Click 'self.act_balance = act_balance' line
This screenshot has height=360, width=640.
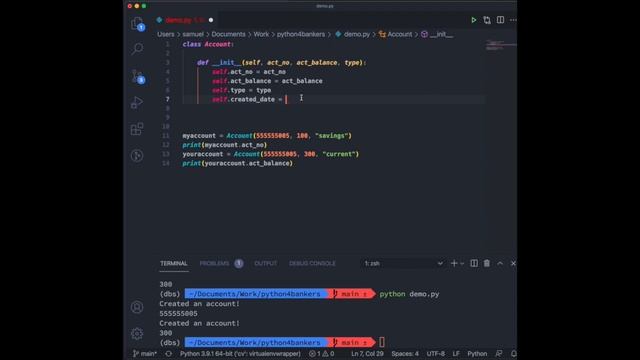point(267,81)
